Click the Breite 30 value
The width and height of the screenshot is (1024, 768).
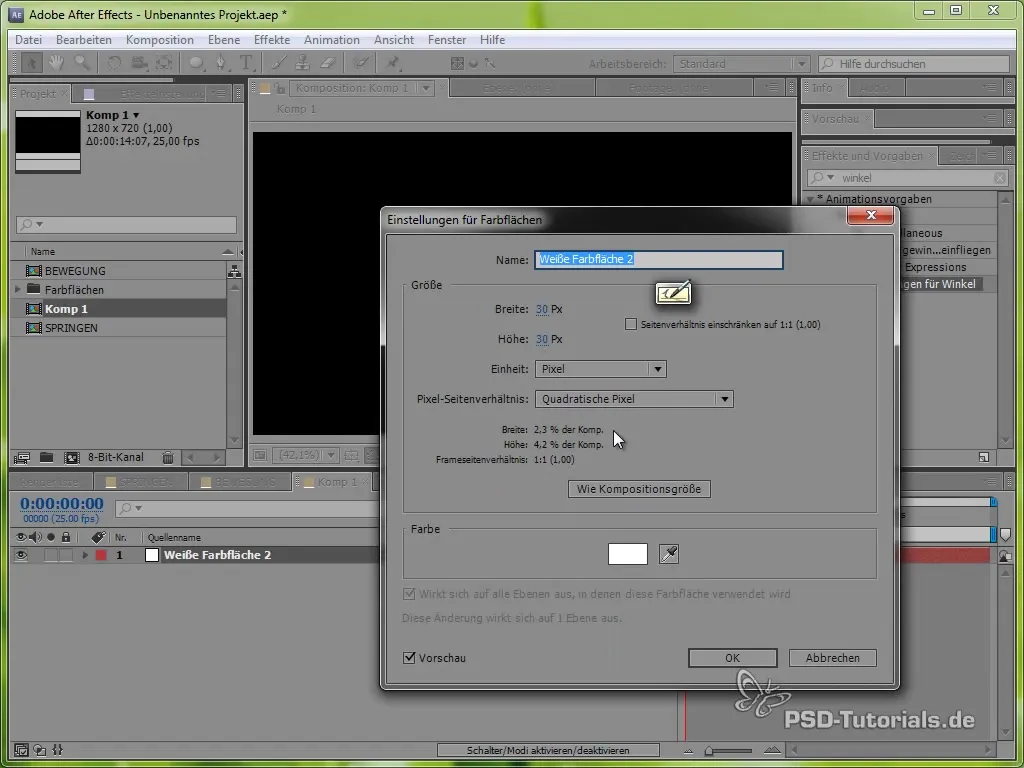542,310
